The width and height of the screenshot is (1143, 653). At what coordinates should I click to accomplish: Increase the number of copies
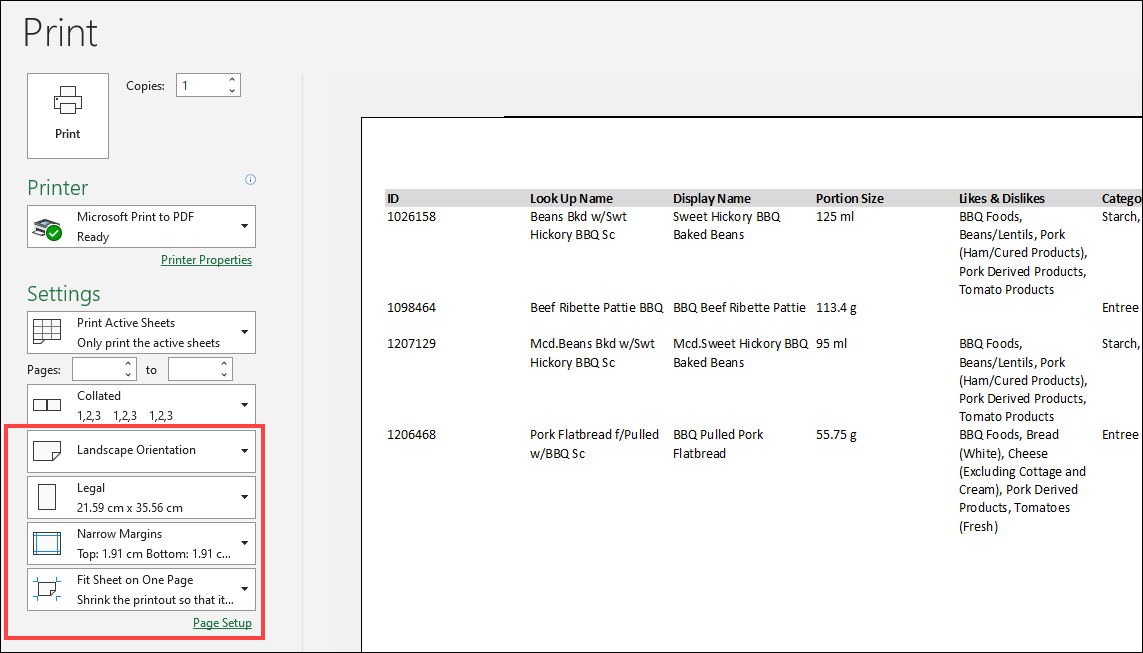[232, 80]
